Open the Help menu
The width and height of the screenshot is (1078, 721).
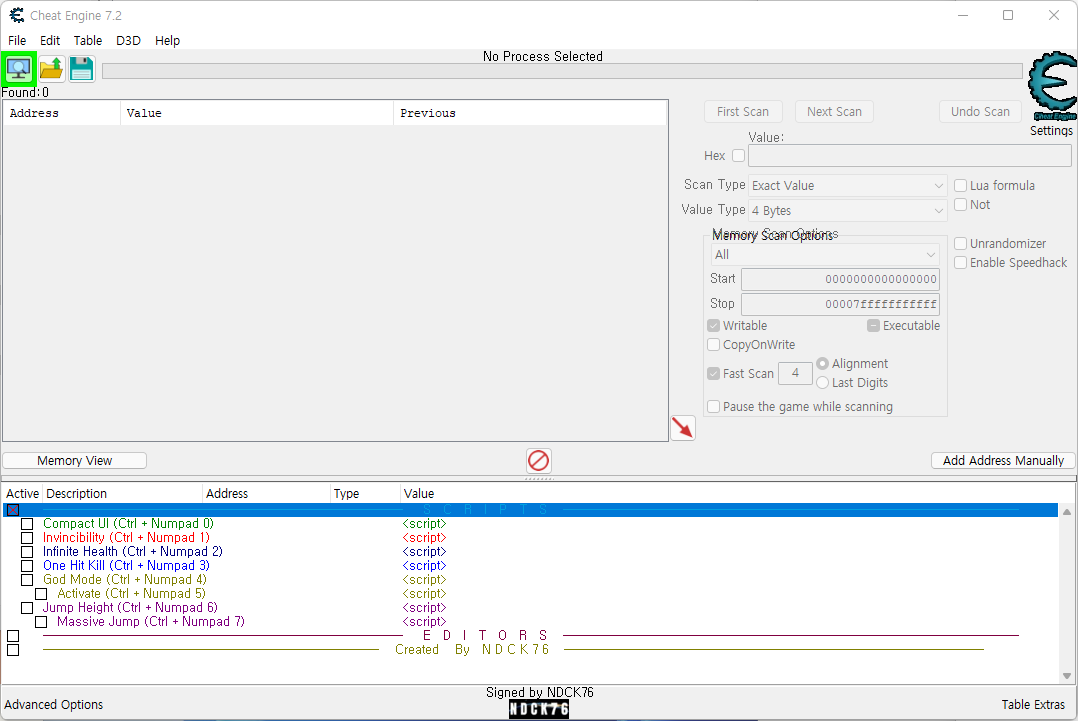tap(167, 41)
